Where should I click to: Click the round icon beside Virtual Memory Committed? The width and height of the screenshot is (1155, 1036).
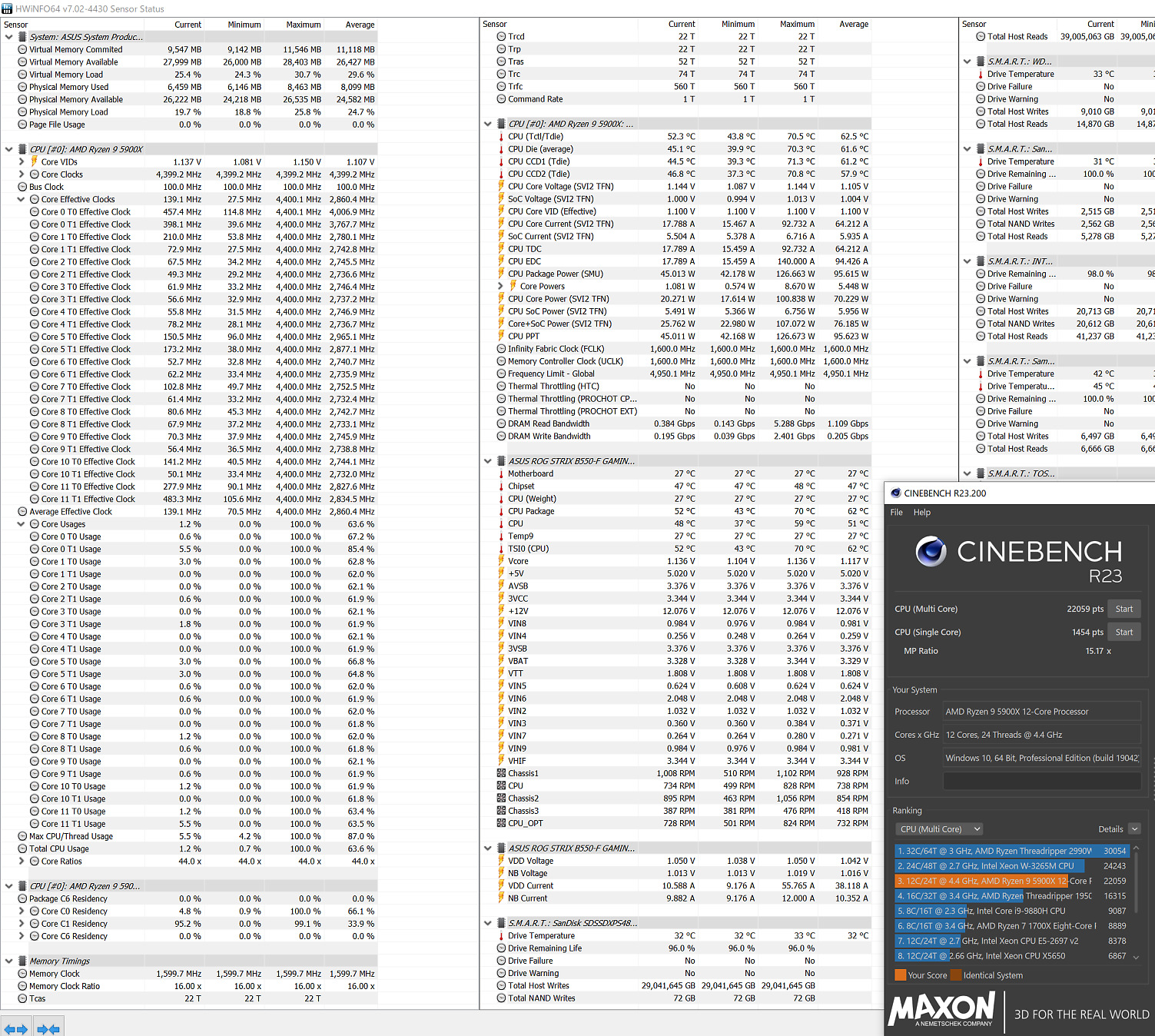click(22, 49)
